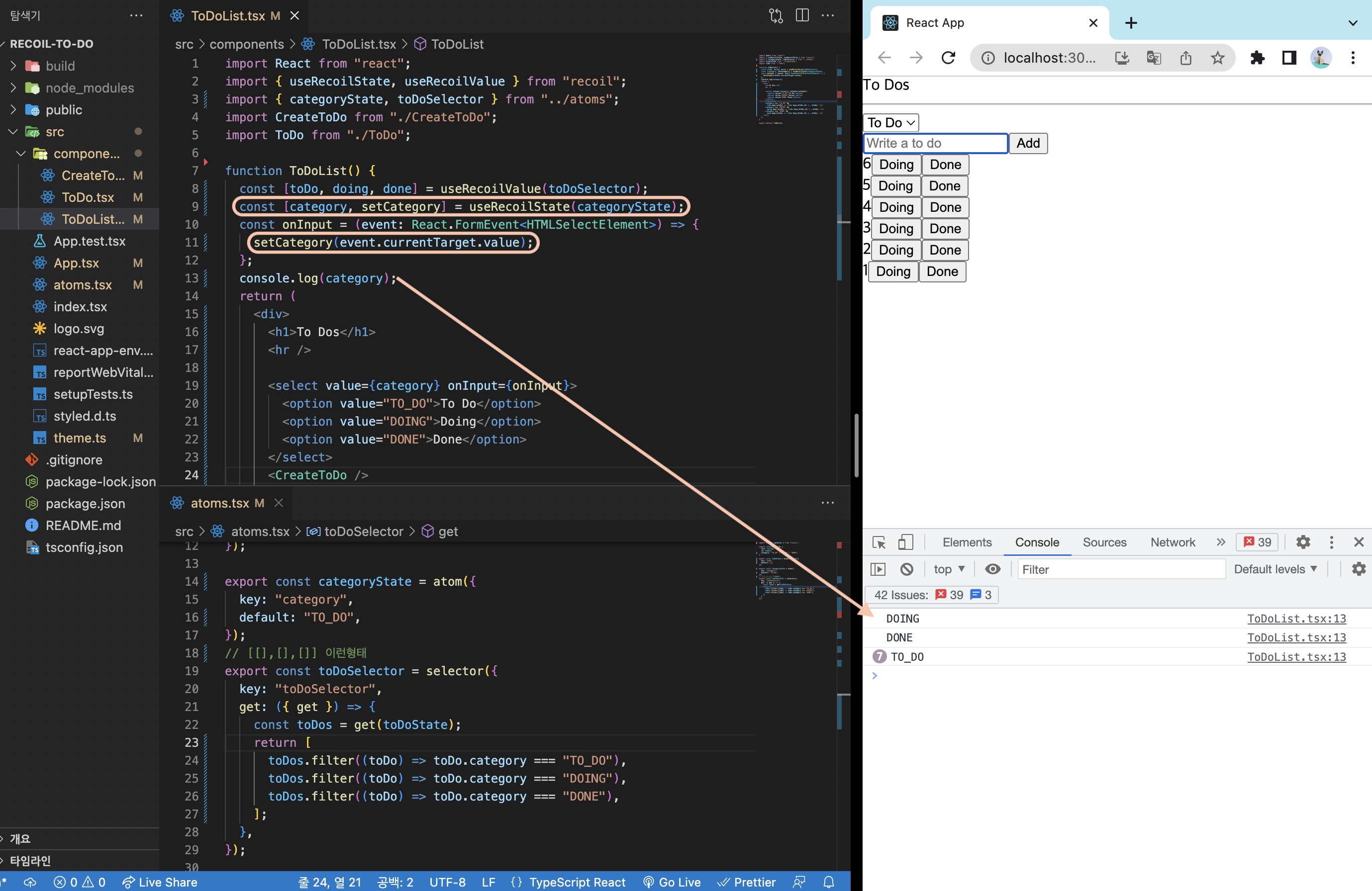Open the To Do category select dropdown
Screen dimensions: 1372x891
890,123
